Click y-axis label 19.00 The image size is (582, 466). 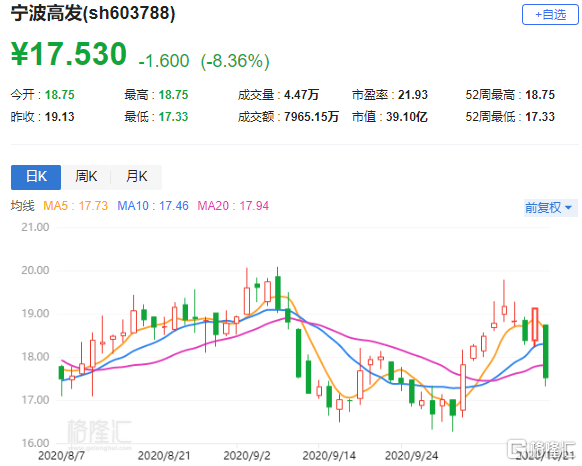tap(35, 313)
